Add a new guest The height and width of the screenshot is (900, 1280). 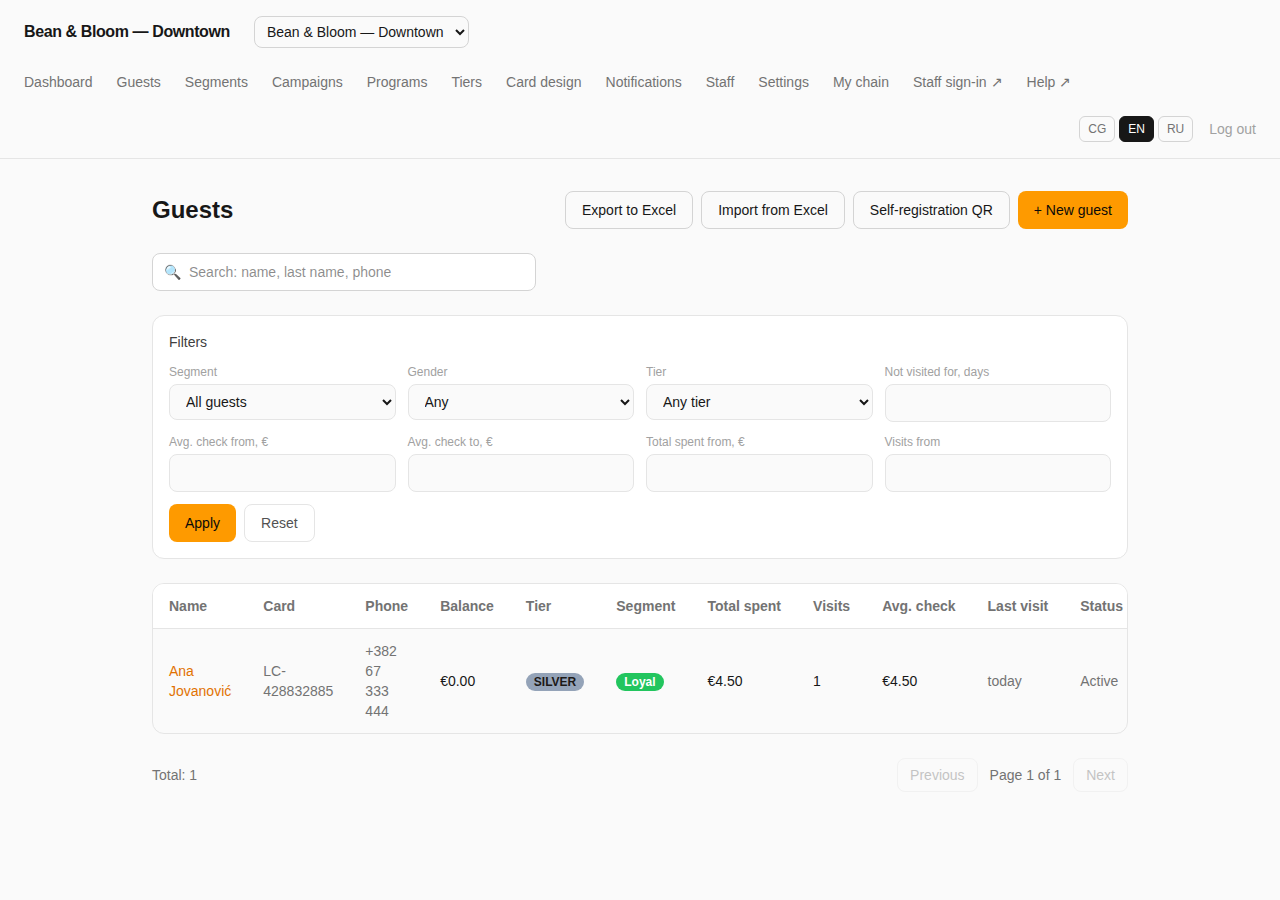pyautogui.click(x=1073, y=210)
